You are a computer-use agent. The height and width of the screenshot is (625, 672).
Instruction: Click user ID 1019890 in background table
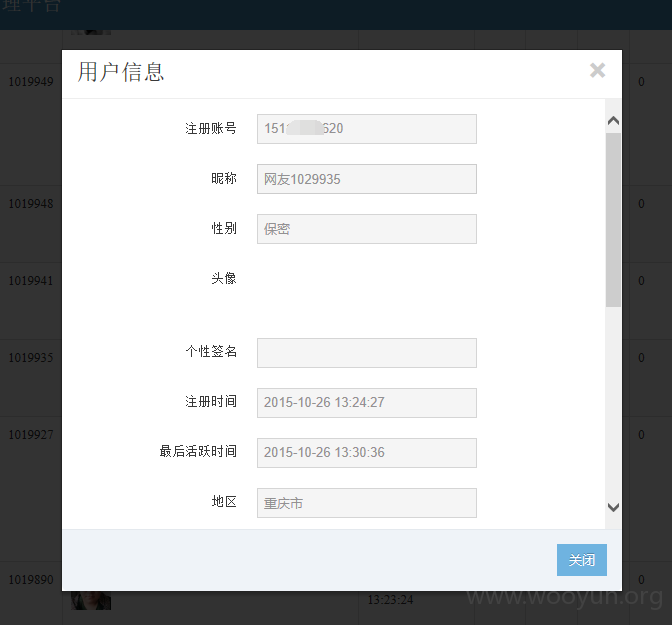point(31,580)
